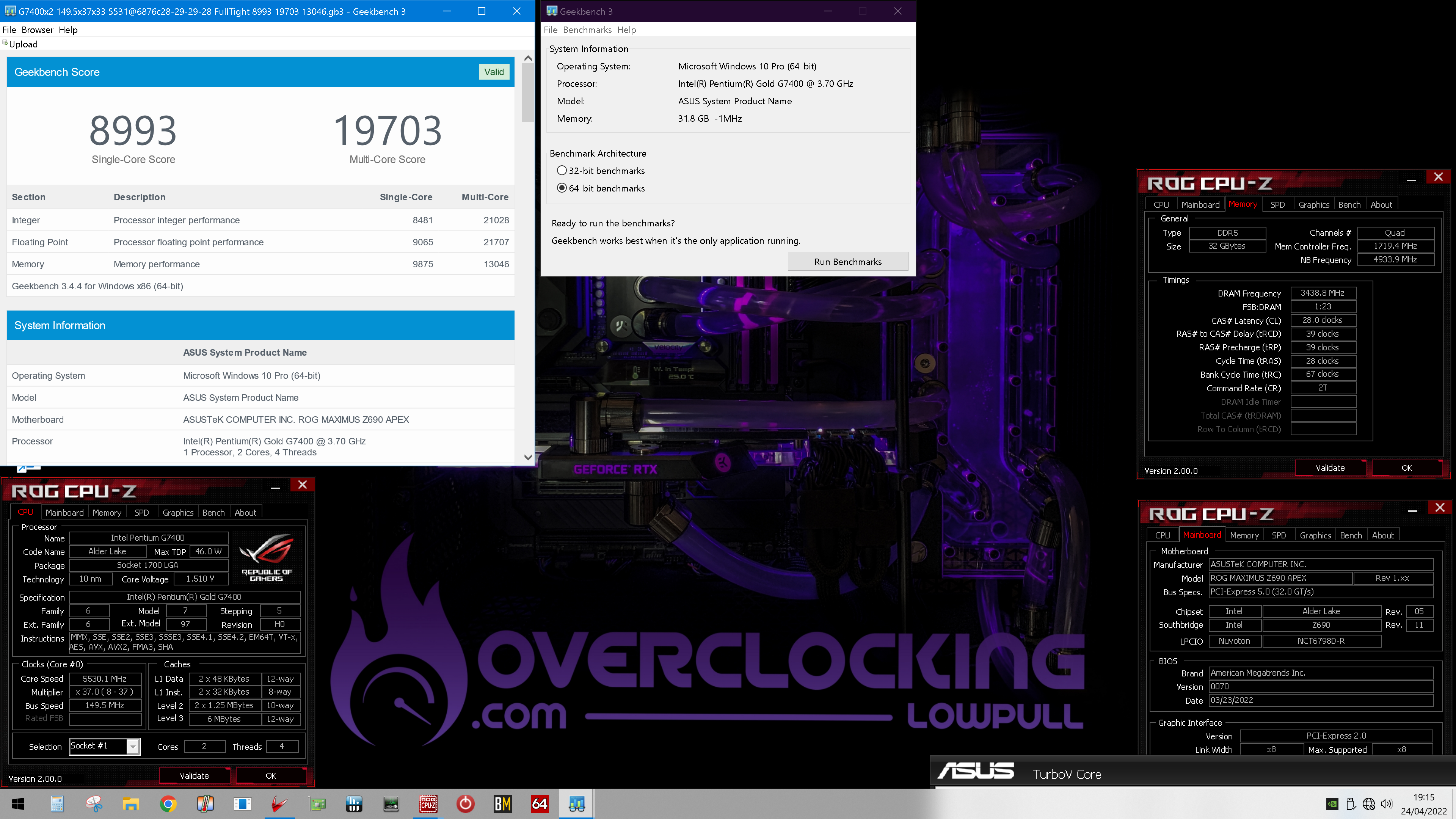The width and height of the screenshot is (1456, 819).
Task: Open Memory tab in Mainboard CPU-Z window
Action: [x=1244, y=535]
